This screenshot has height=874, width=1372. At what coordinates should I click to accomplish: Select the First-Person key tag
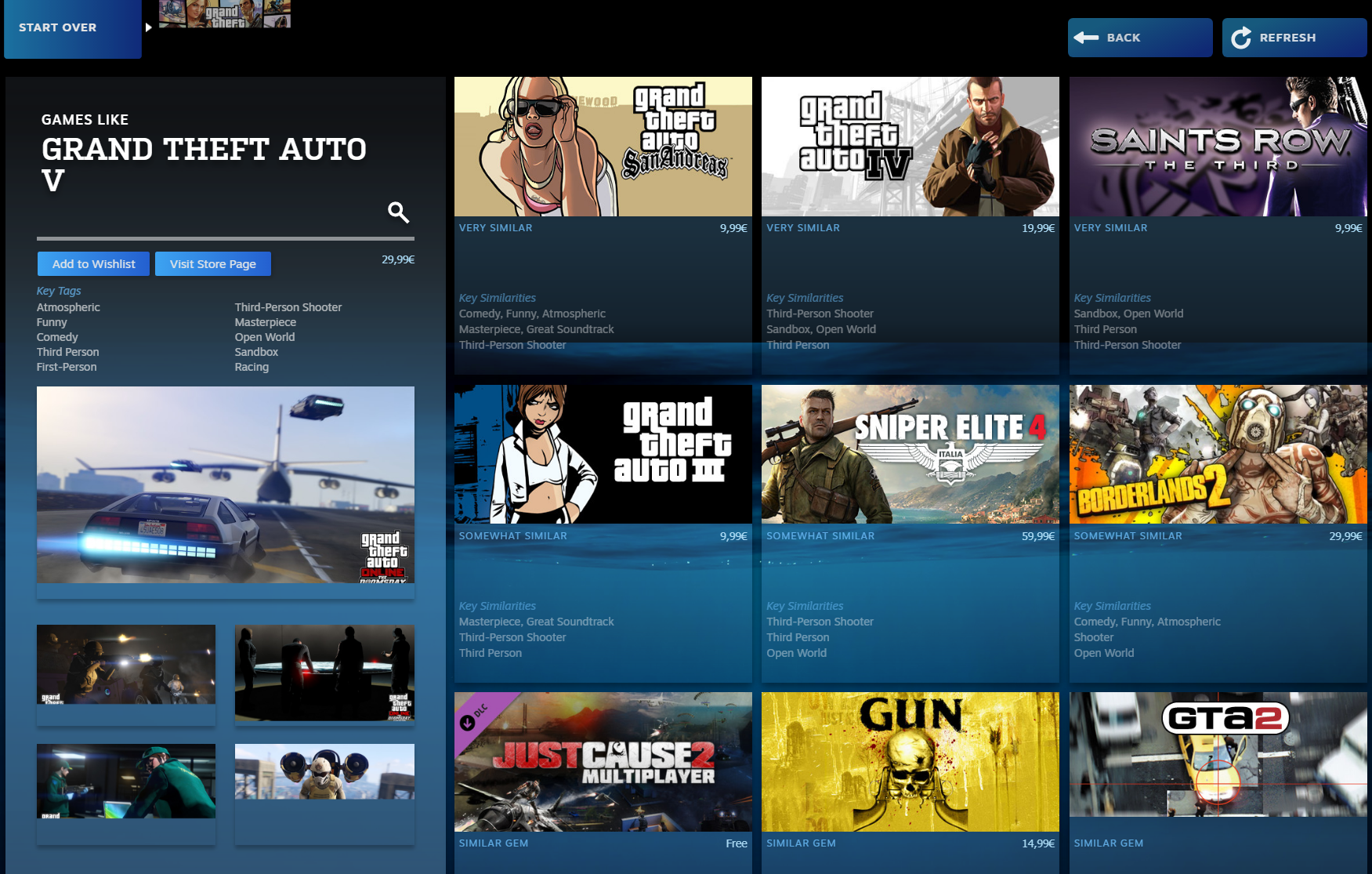click(x=67, y=367)
